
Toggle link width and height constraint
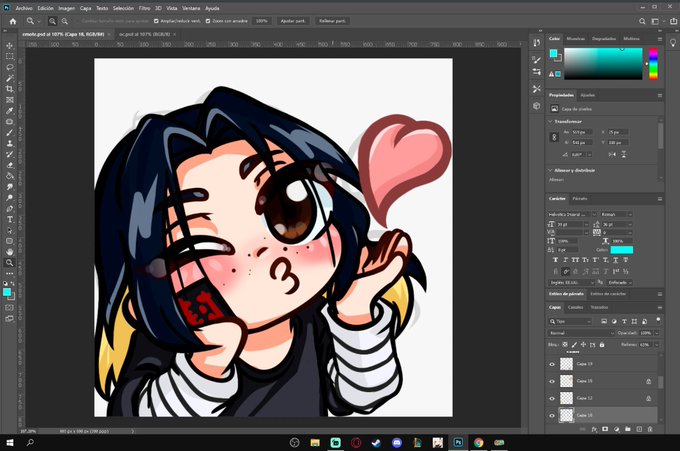click(x=554, y=137)
